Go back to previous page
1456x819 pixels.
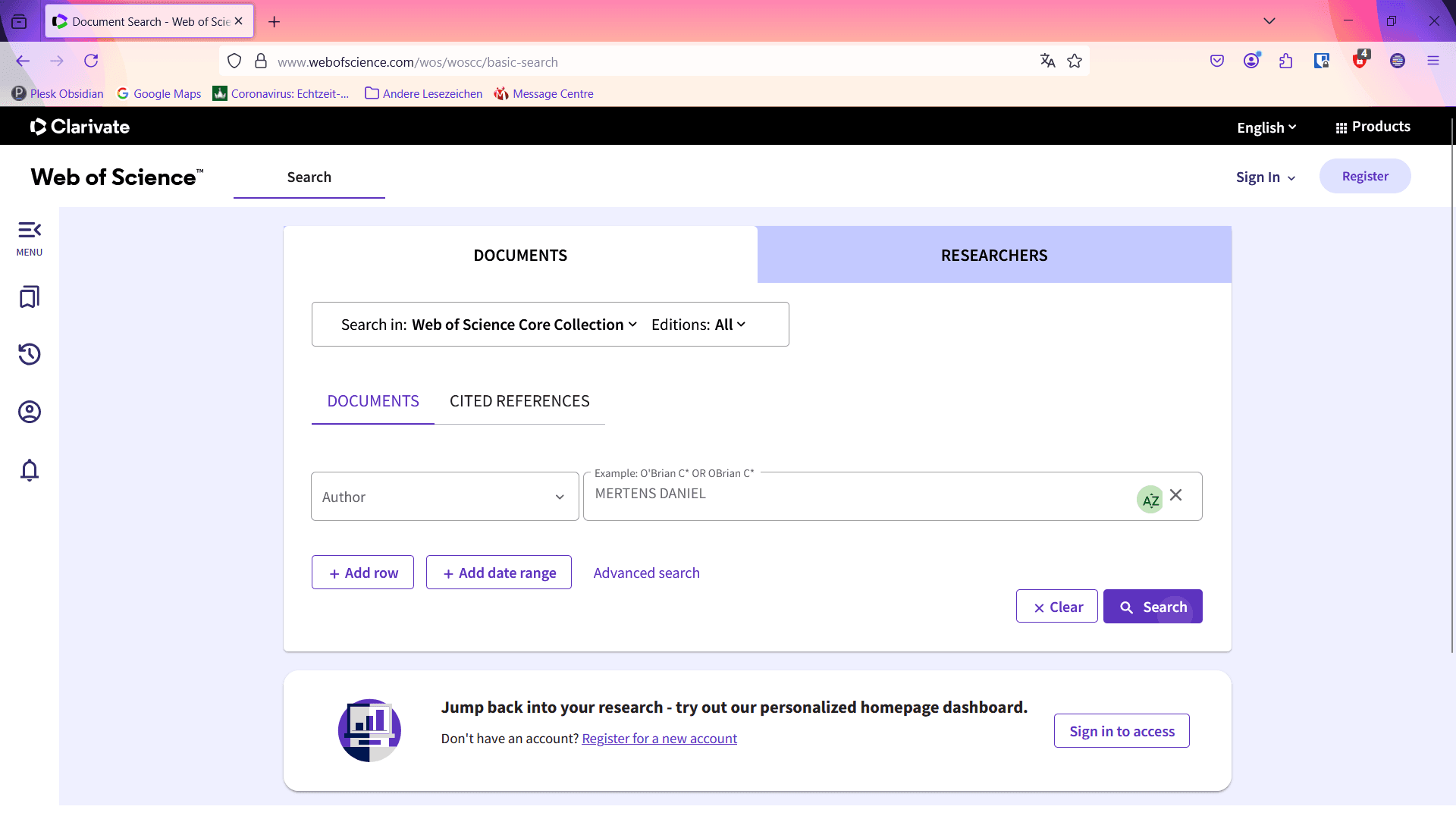[23, 61]
